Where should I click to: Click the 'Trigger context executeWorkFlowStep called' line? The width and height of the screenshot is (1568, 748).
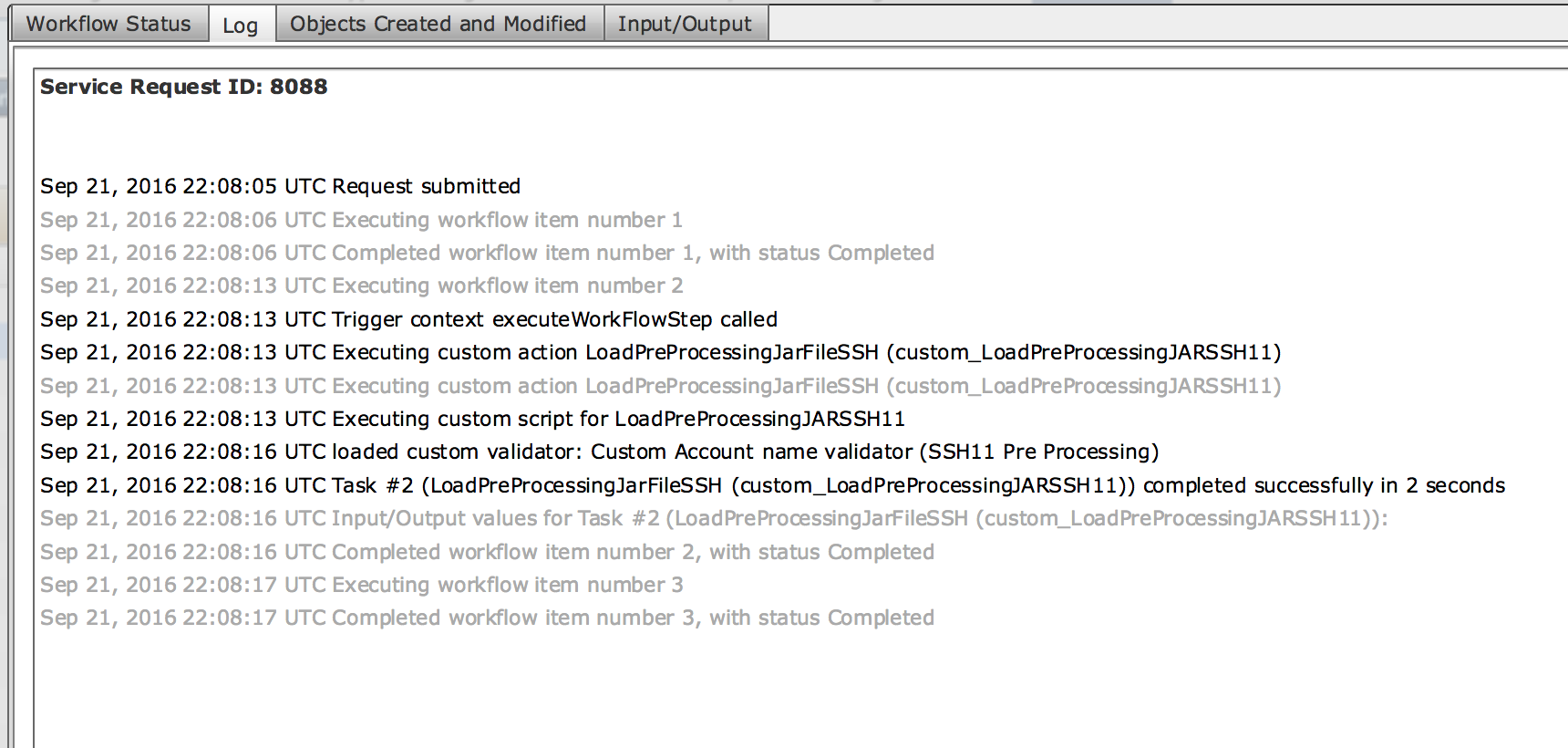tap(408, 319)
